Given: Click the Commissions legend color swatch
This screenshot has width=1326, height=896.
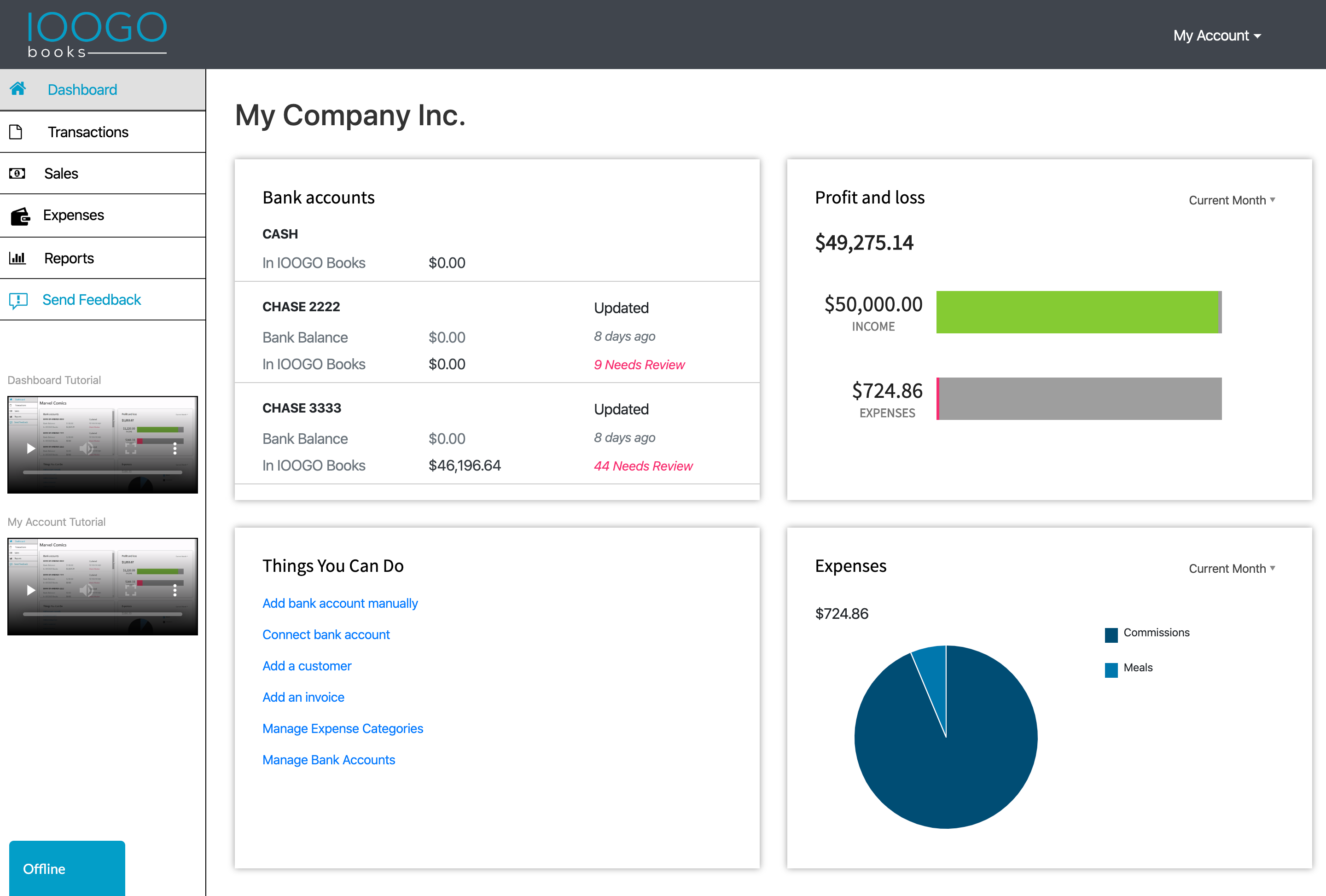Looking at the screenshot, I should click(1111, 634).
